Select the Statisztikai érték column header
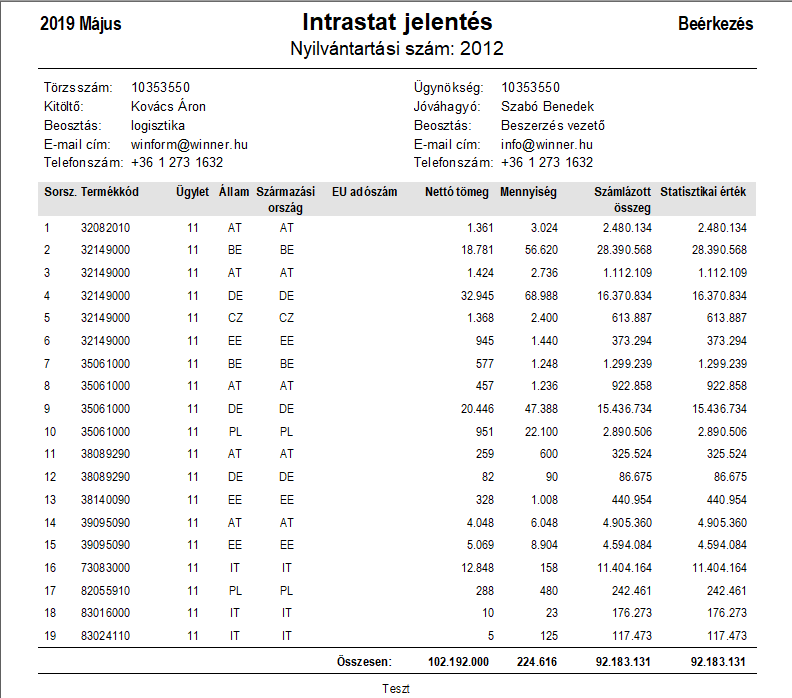This screenshot has width=792, height=698. [x=703, y=192]
